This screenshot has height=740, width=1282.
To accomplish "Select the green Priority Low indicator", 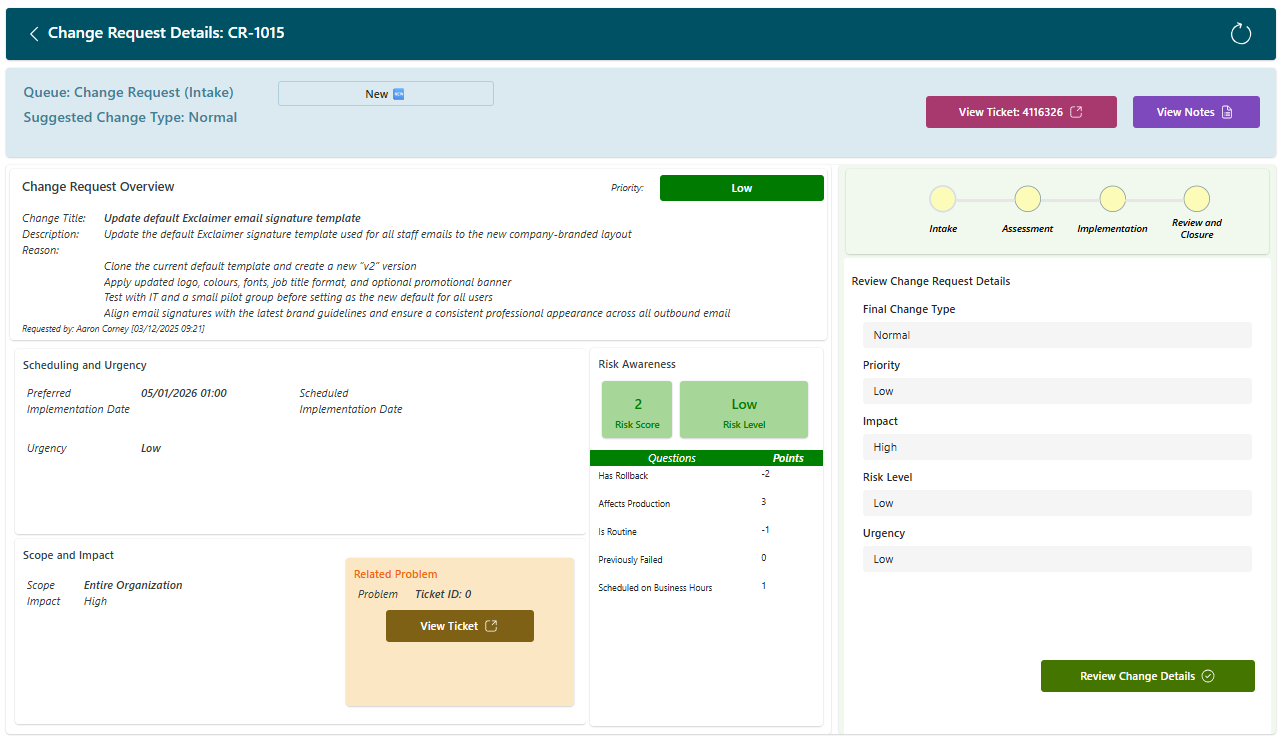I will [742, 188].
